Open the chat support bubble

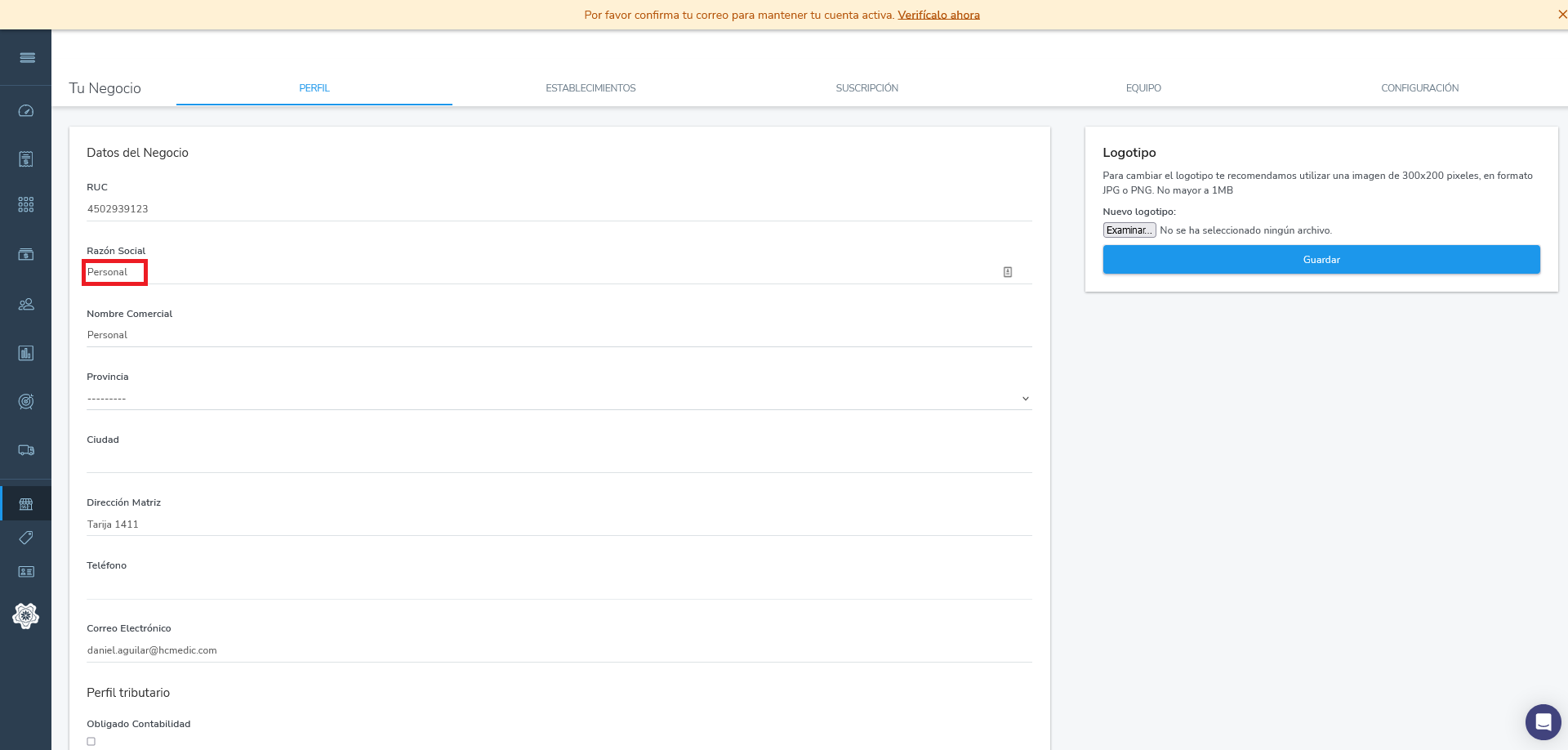click(1543, 721)
